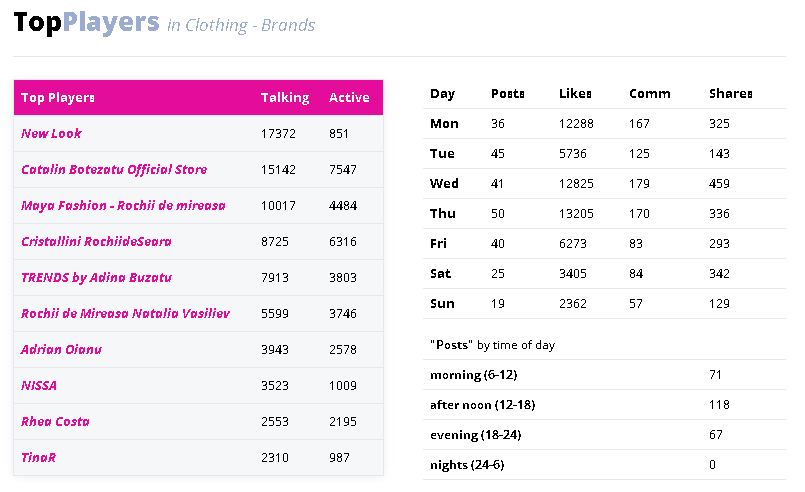Viewport: 805px width, 492px height.
Task: Open the TinaR brand link
Action: click(38, 457)
